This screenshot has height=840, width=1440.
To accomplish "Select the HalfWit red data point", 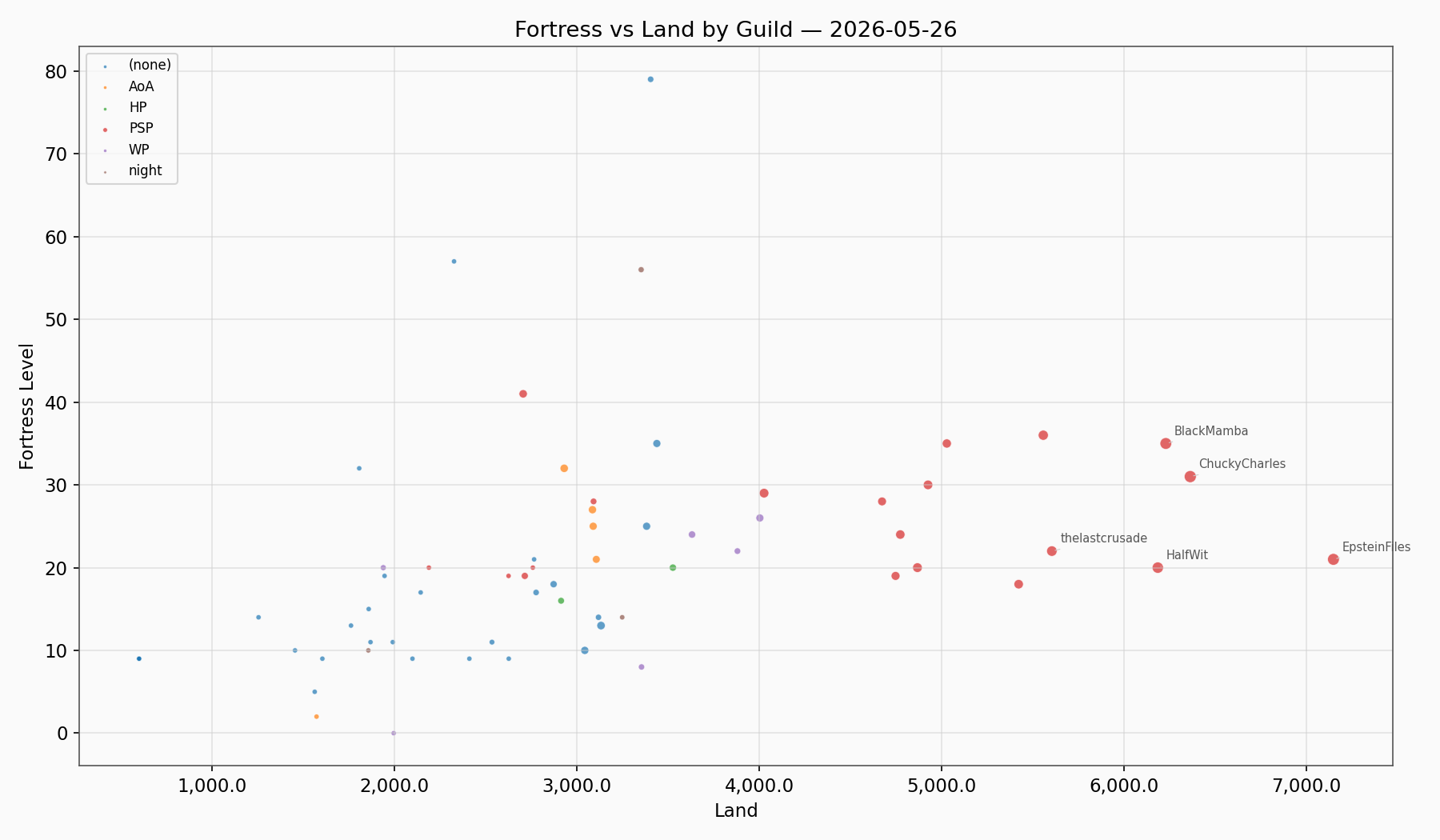I will click(1158, 567).
